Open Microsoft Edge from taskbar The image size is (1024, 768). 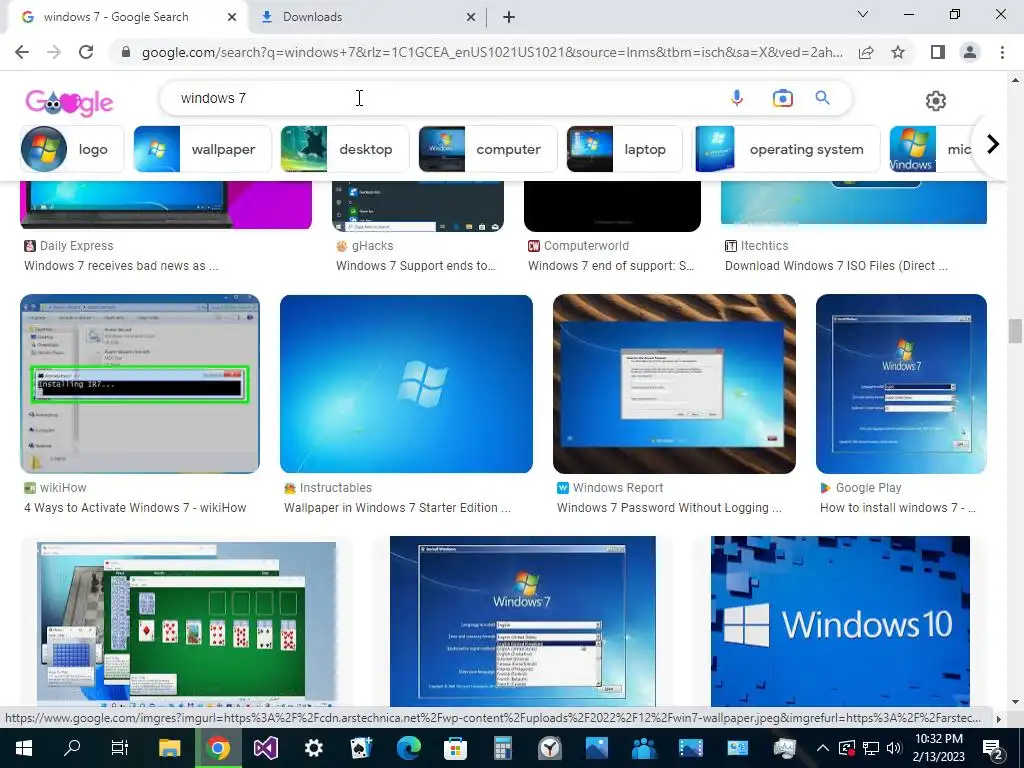[x=408, y=748]
